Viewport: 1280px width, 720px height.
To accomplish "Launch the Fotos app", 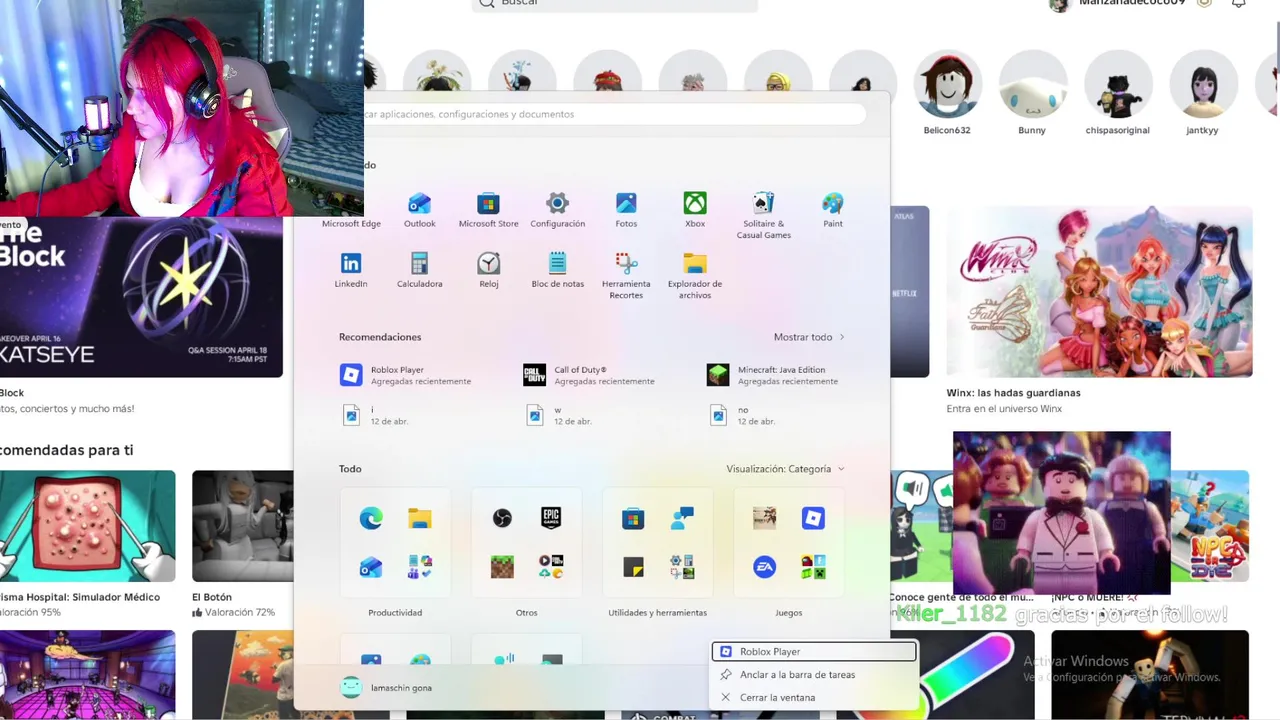I will (626, 204).
